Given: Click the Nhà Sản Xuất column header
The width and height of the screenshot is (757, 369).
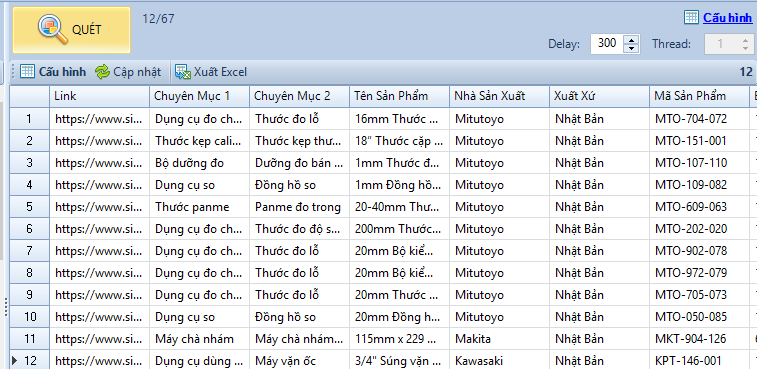Looking at the screenshot, I should tap(499, 96).
